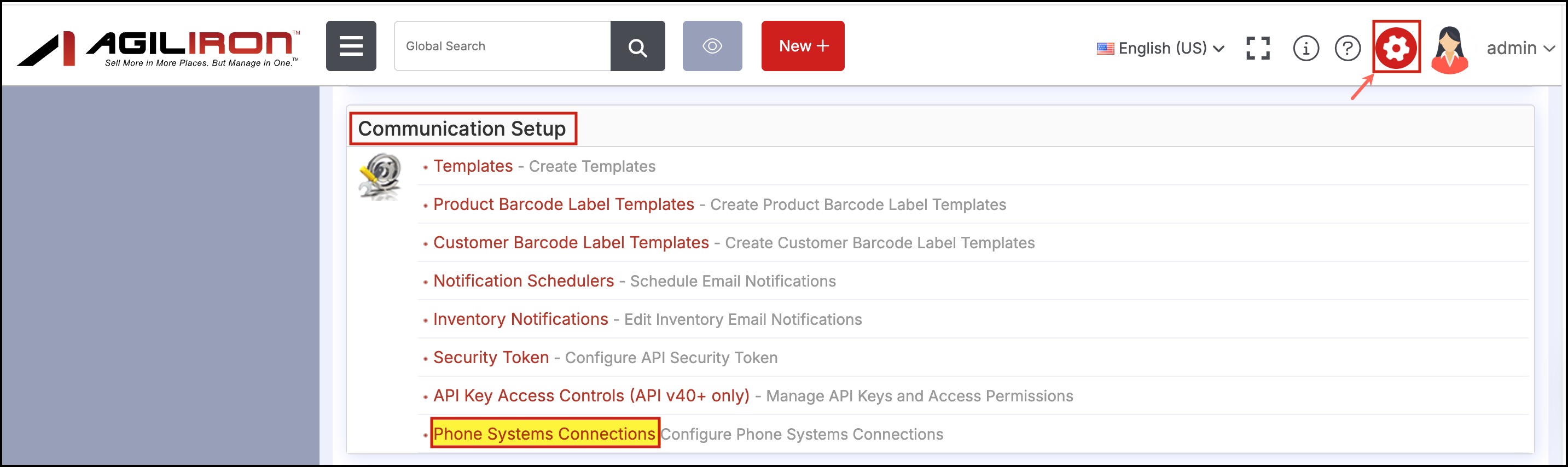Viewport: 1568px width, 467px height.
Task: Focus the Global Search field
Action: [x=502, y=45]
